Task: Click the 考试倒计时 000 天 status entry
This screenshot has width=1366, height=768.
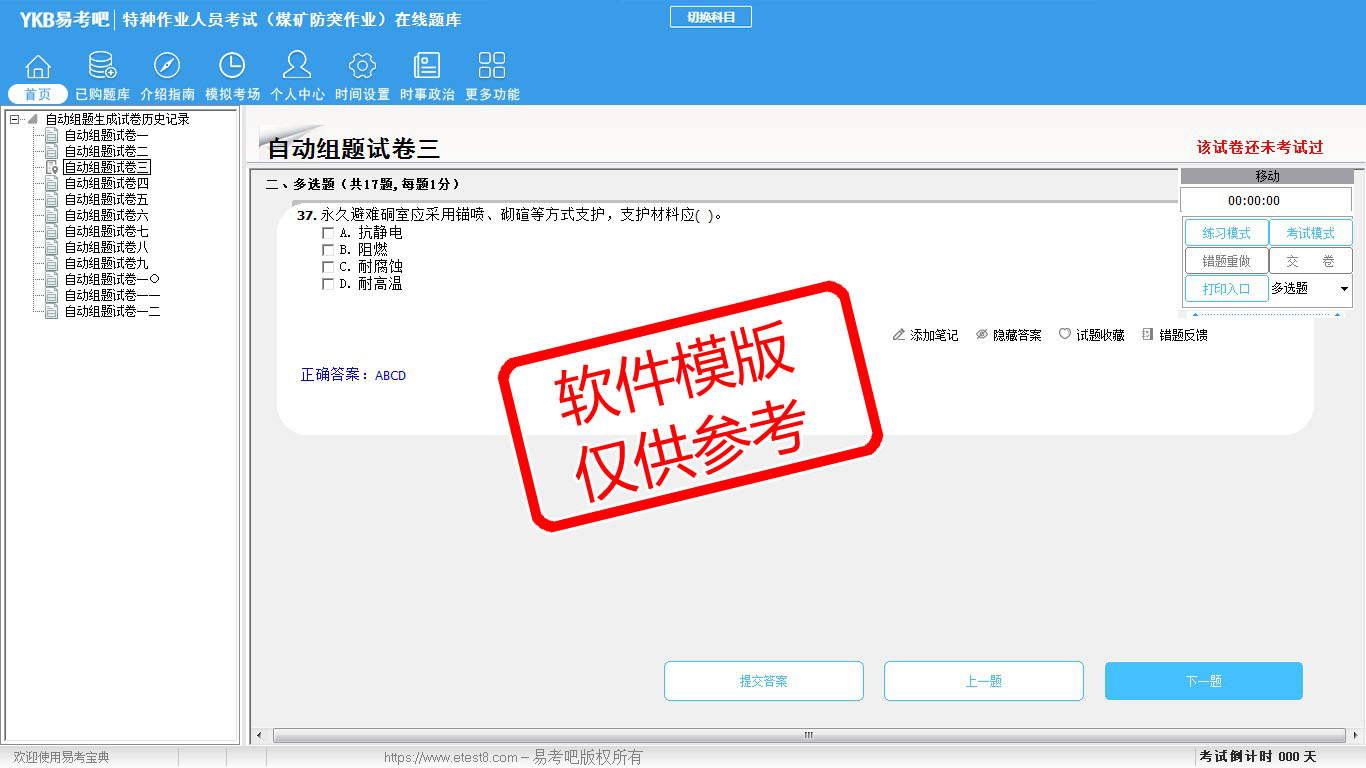Action: tap(1258, 757)
